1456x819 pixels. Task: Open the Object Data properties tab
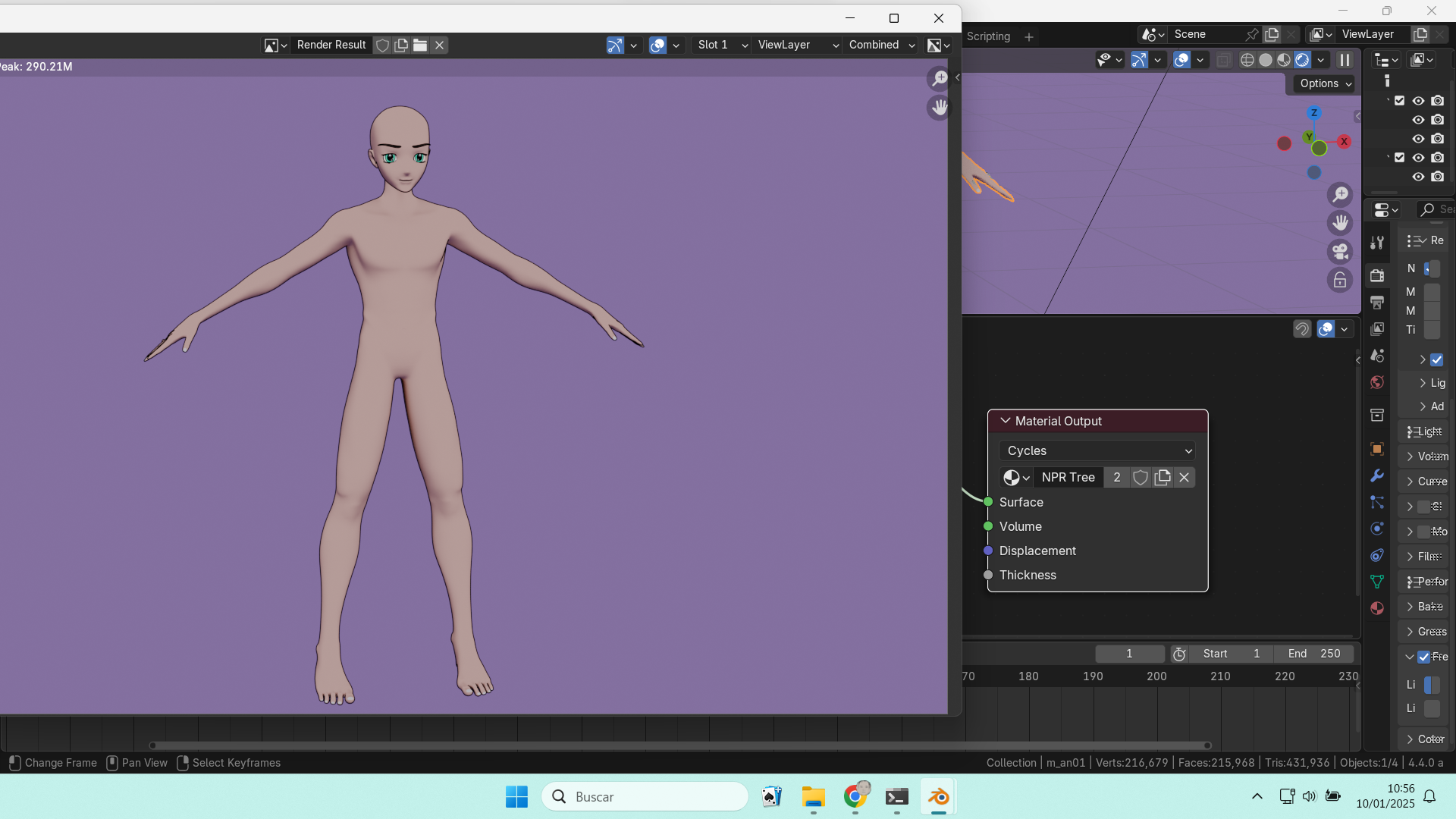1377,582
